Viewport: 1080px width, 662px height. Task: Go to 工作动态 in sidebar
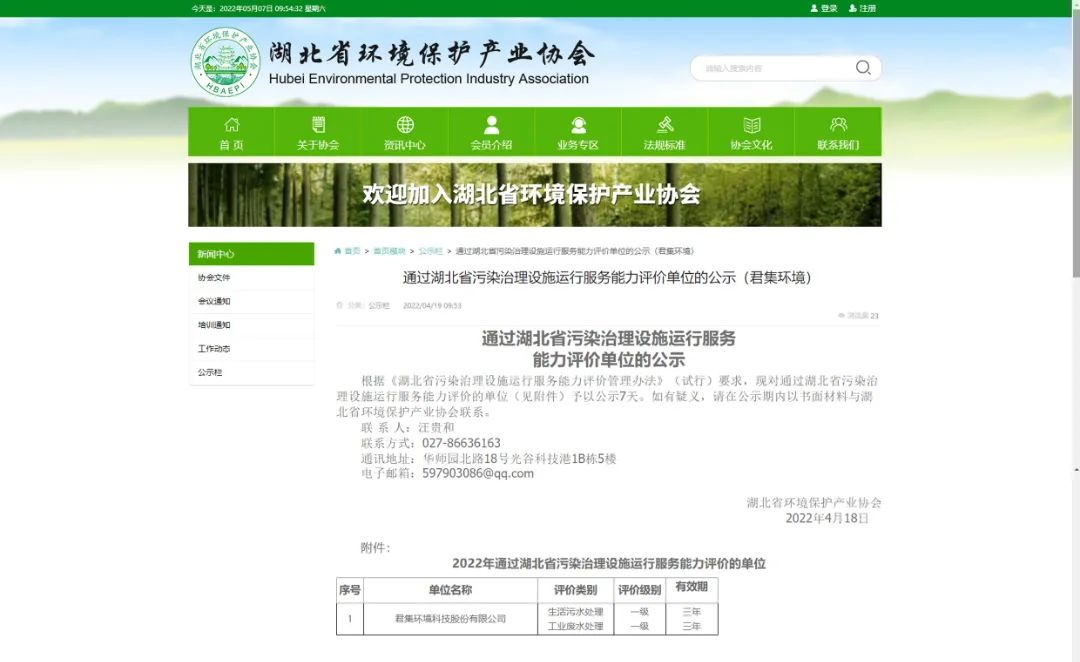[x=214, y=349]
